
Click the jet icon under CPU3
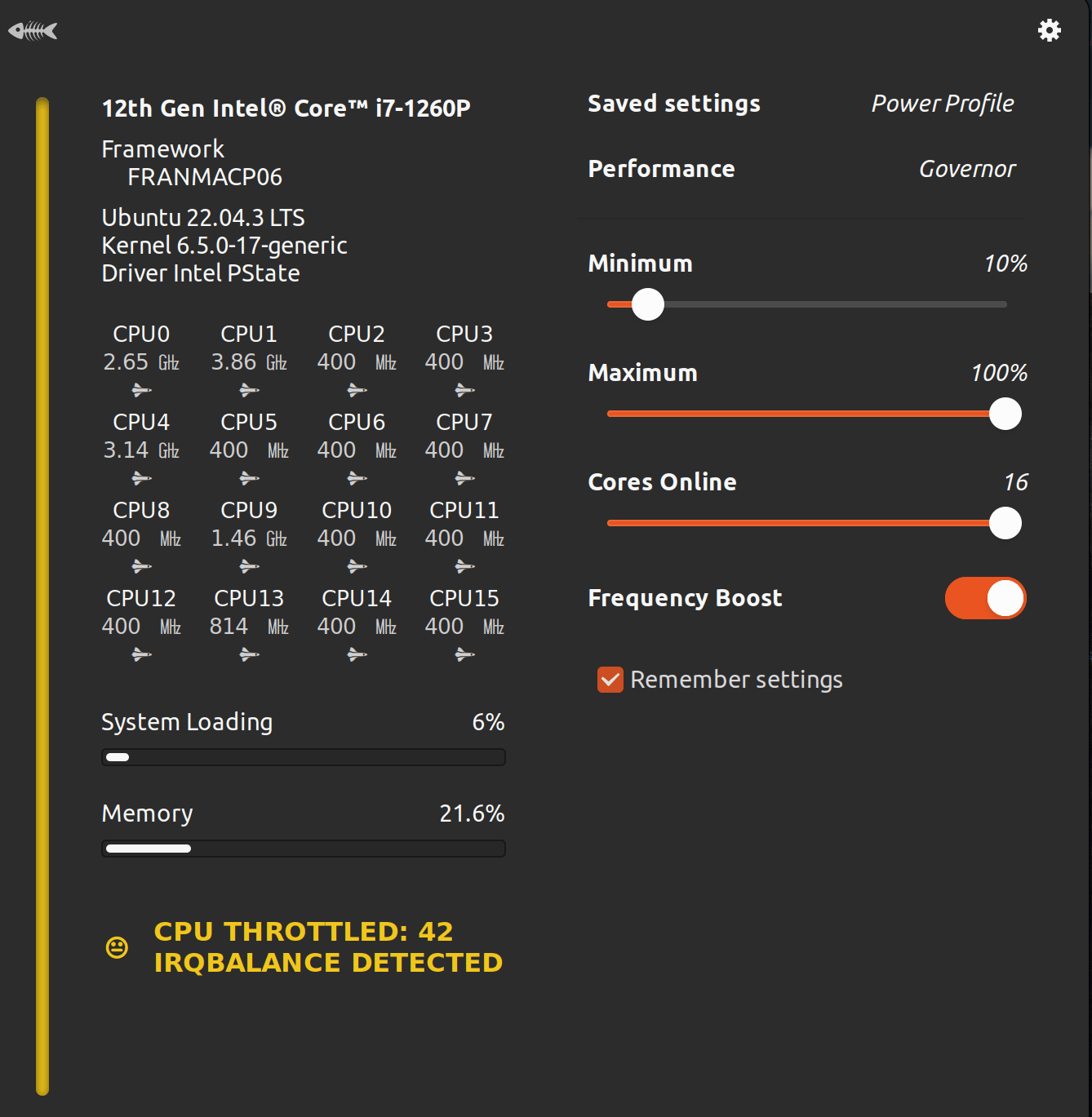point(464,390)
